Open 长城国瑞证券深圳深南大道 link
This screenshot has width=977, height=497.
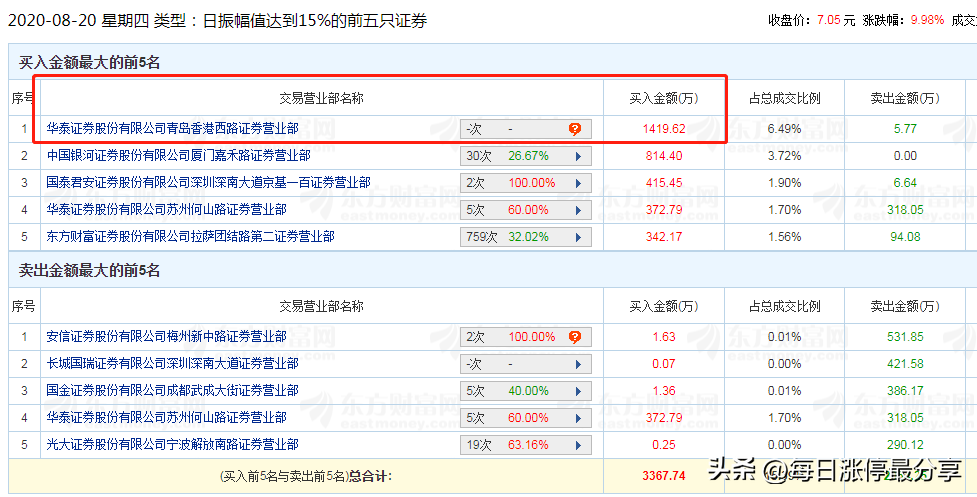173,364
